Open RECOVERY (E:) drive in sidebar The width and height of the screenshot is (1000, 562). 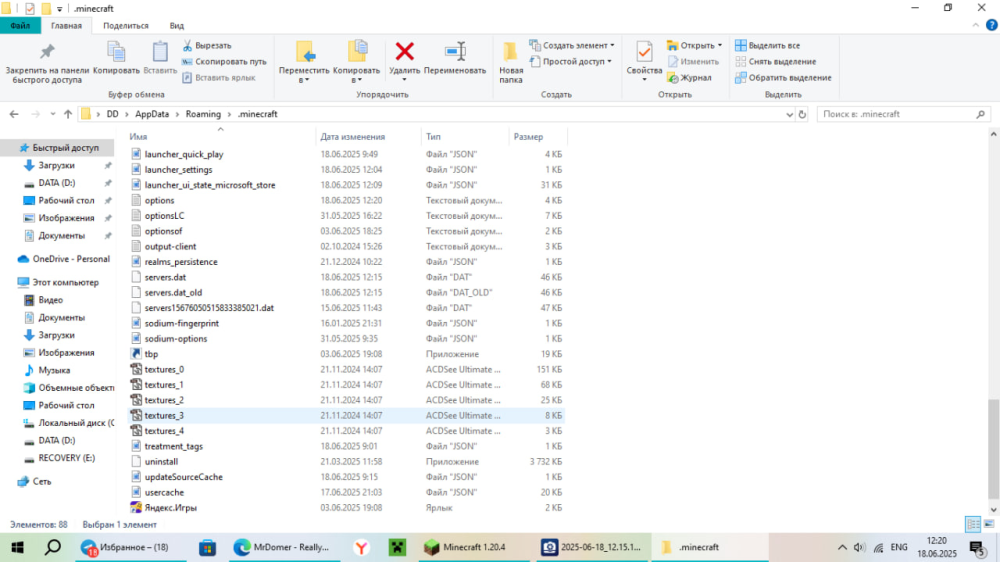tap(59, 458)
